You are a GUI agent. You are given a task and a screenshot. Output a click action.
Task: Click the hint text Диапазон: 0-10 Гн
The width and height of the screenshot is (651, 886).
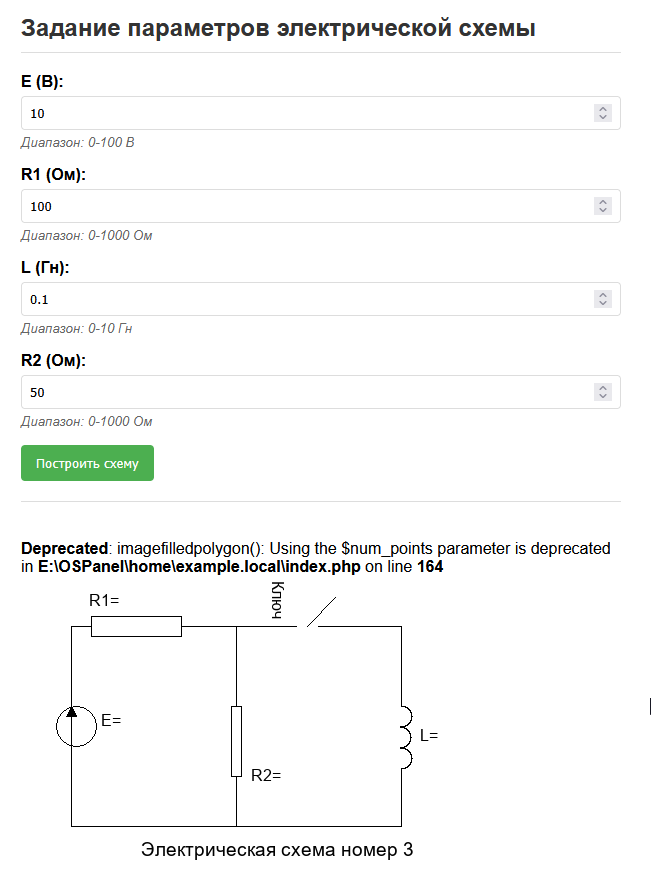[76, 328]
